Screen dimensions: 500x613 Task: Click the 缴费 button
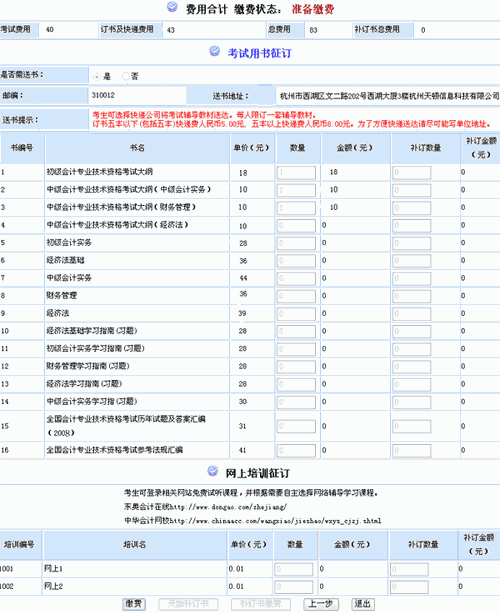pyautogui.click(x=134, y=604)
